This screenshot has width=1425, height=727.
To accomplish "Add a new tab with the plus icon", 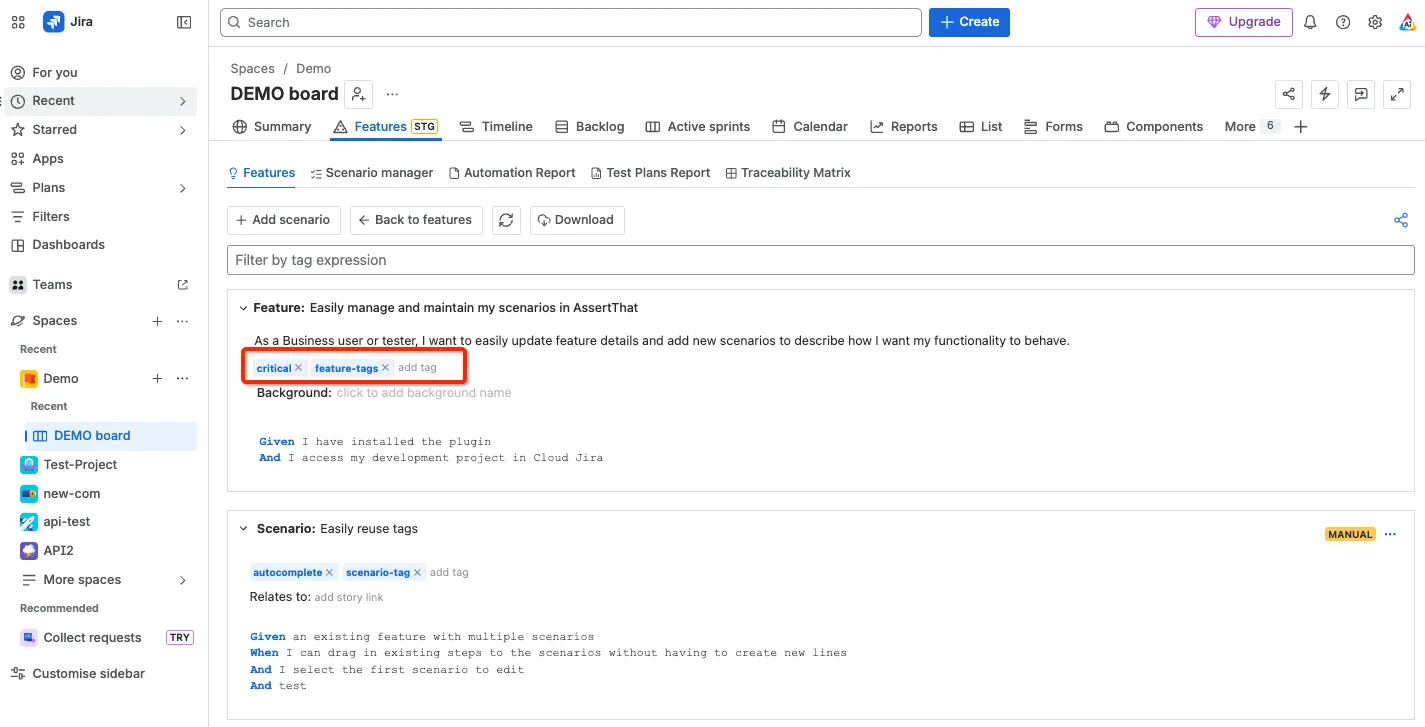I will [x=1300, y=127].
